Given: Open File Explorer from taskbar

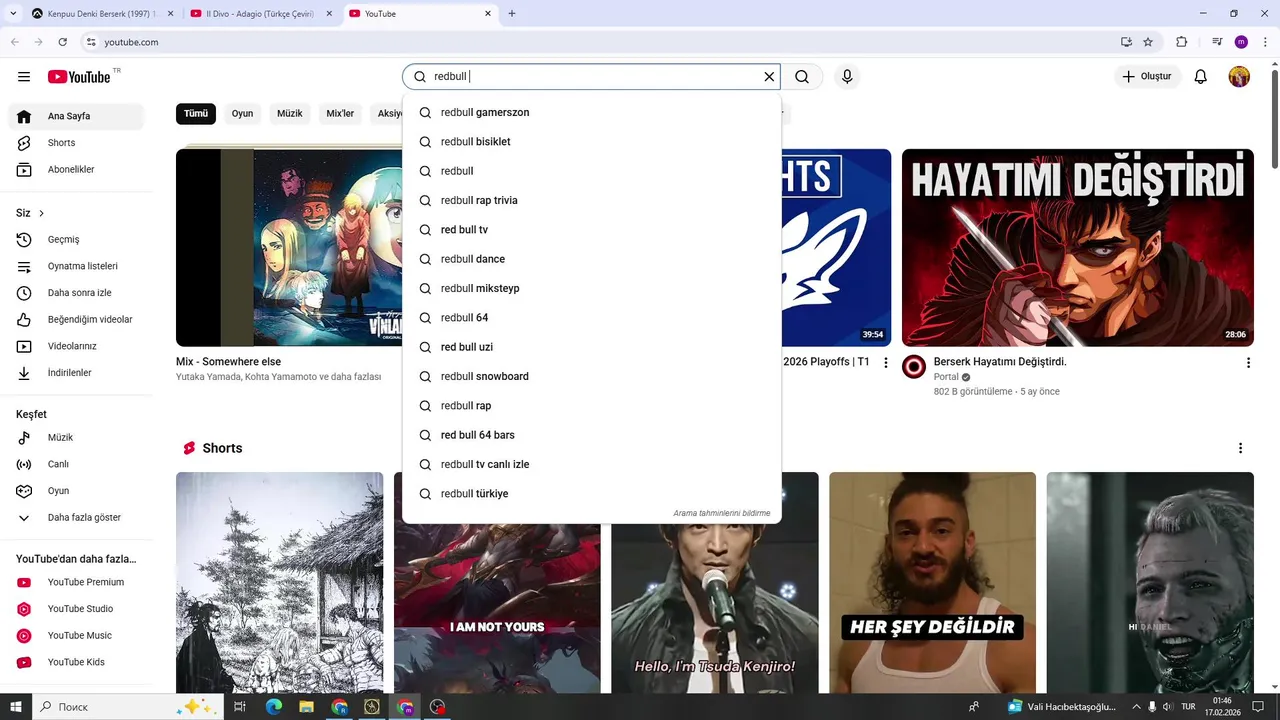Looking at the screenshot, I should tap(307, 707).
